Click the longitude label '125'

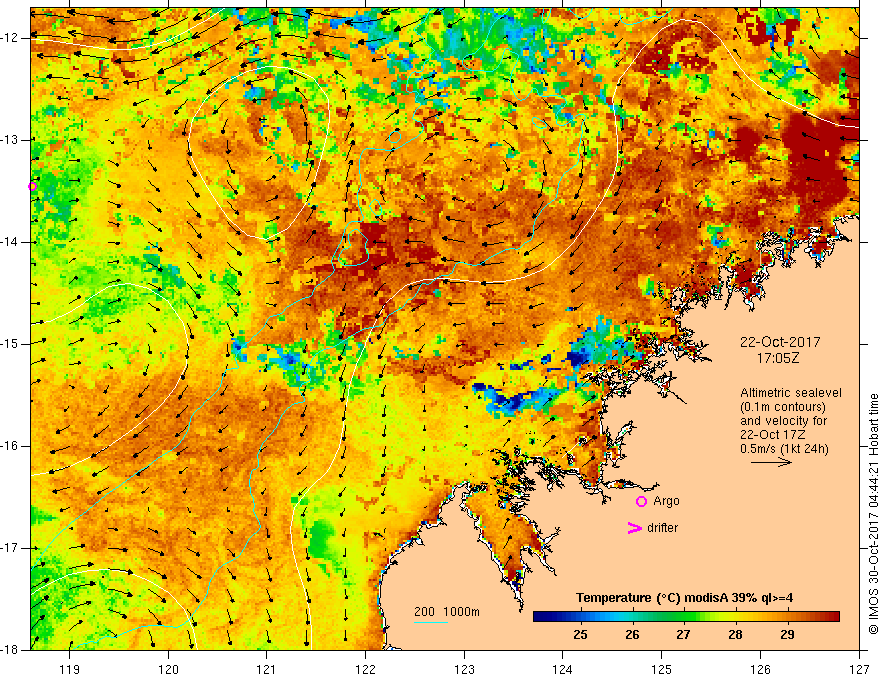661,669
